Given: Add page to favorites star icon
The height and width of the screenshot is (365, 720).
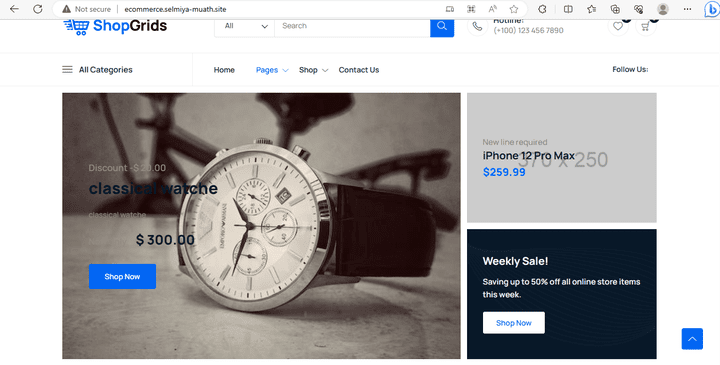Looking at the screenshot, I should tap(514, 9).
